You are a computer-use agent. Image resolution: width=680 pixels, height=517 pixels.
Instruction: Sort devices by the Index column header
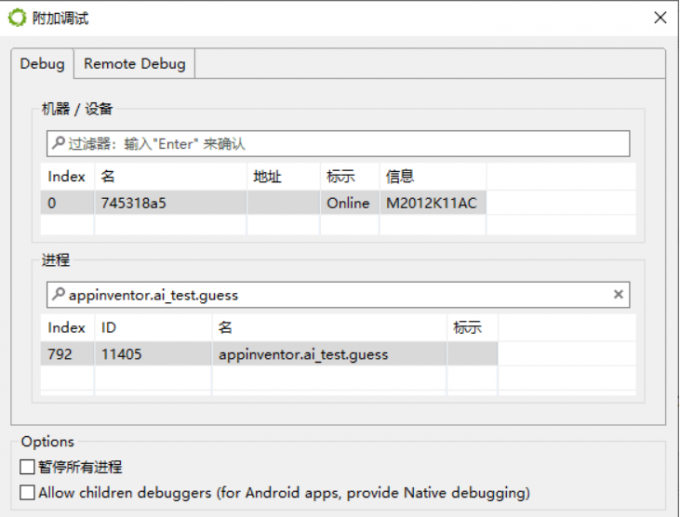[67, 177]
